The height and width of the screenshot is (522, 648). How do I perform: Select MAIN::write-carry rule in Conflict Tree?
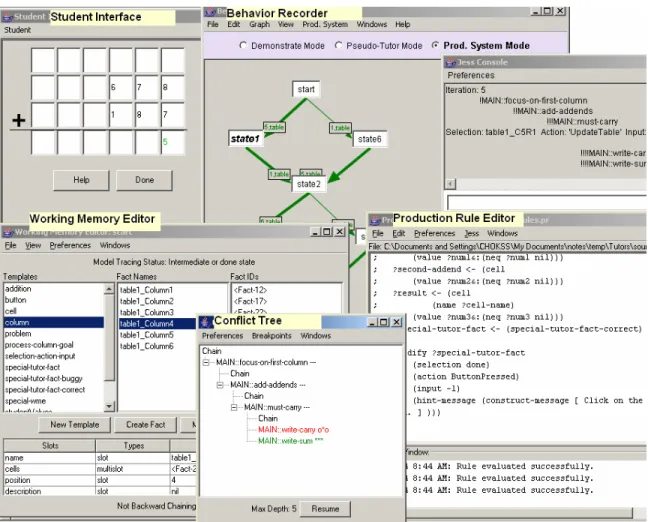click(293, 430)
